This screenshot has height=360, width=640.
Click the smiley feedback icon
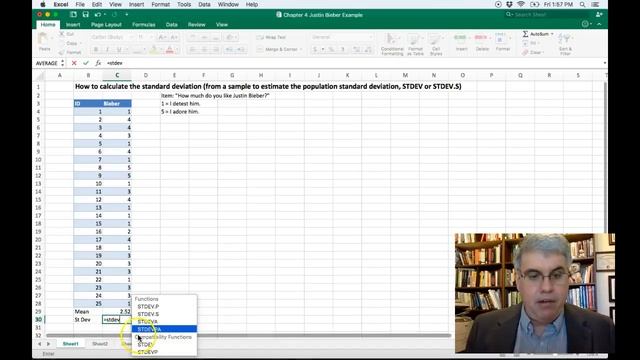point(585,24)
